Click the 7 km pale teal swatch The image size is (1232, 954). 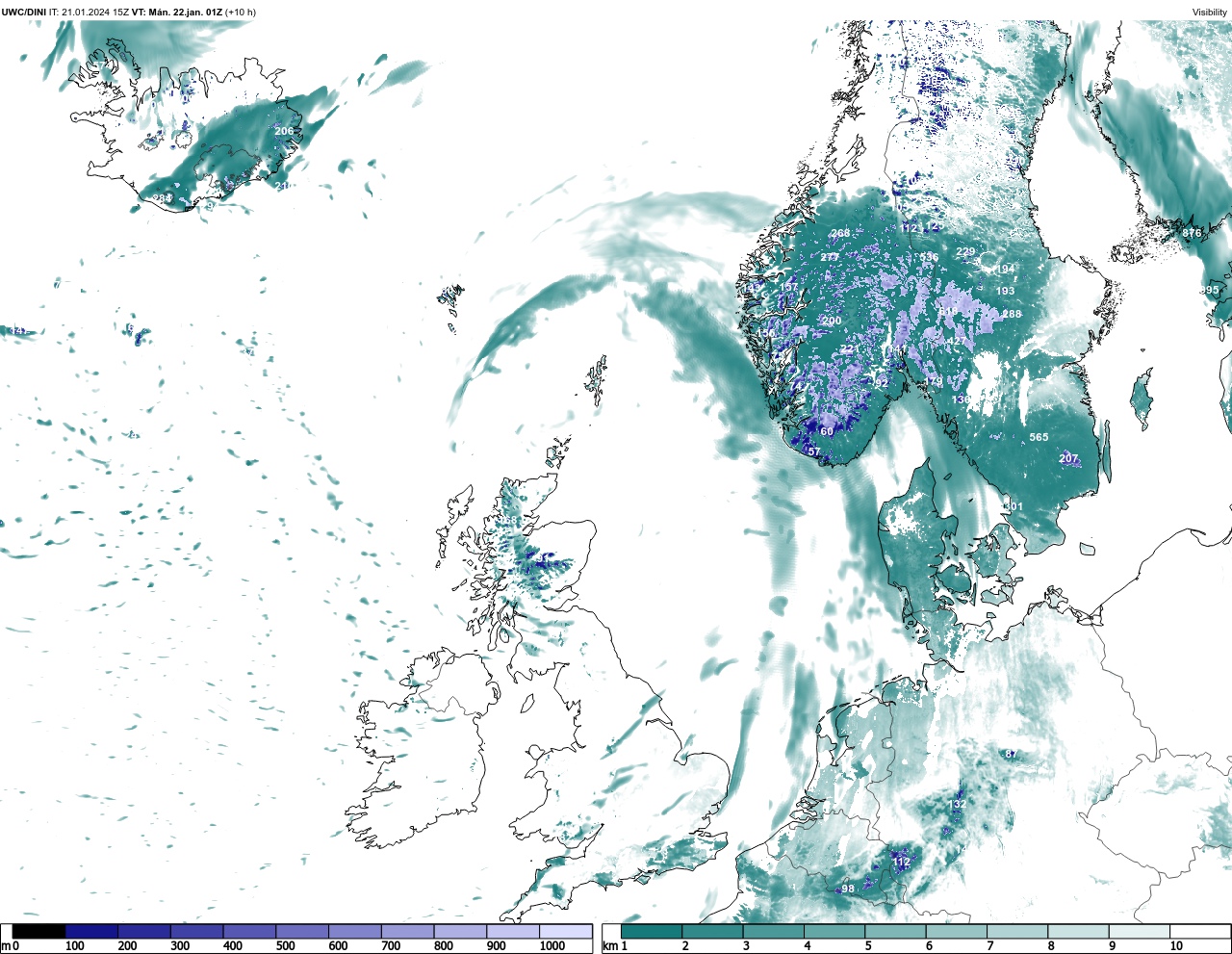pyautogui.click(x=1017, y=931)
